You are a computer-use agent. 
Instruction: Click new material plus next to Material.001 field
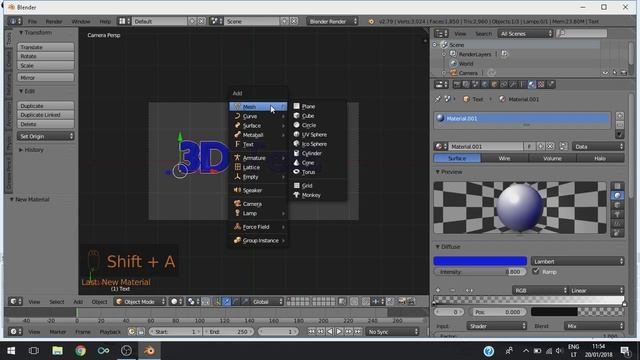coord(541,146)
